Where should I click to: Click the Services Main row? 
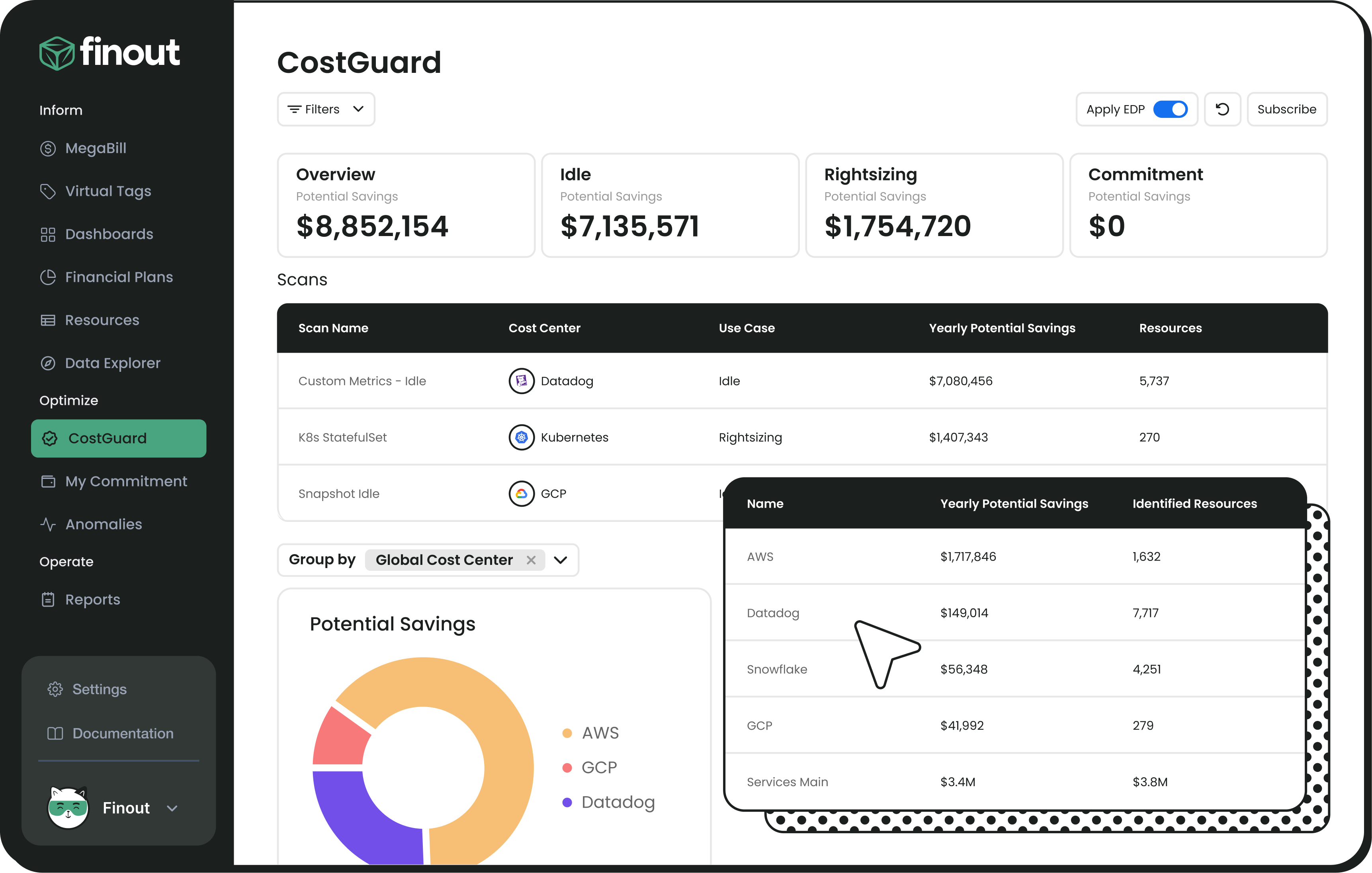pos(1015,782)
